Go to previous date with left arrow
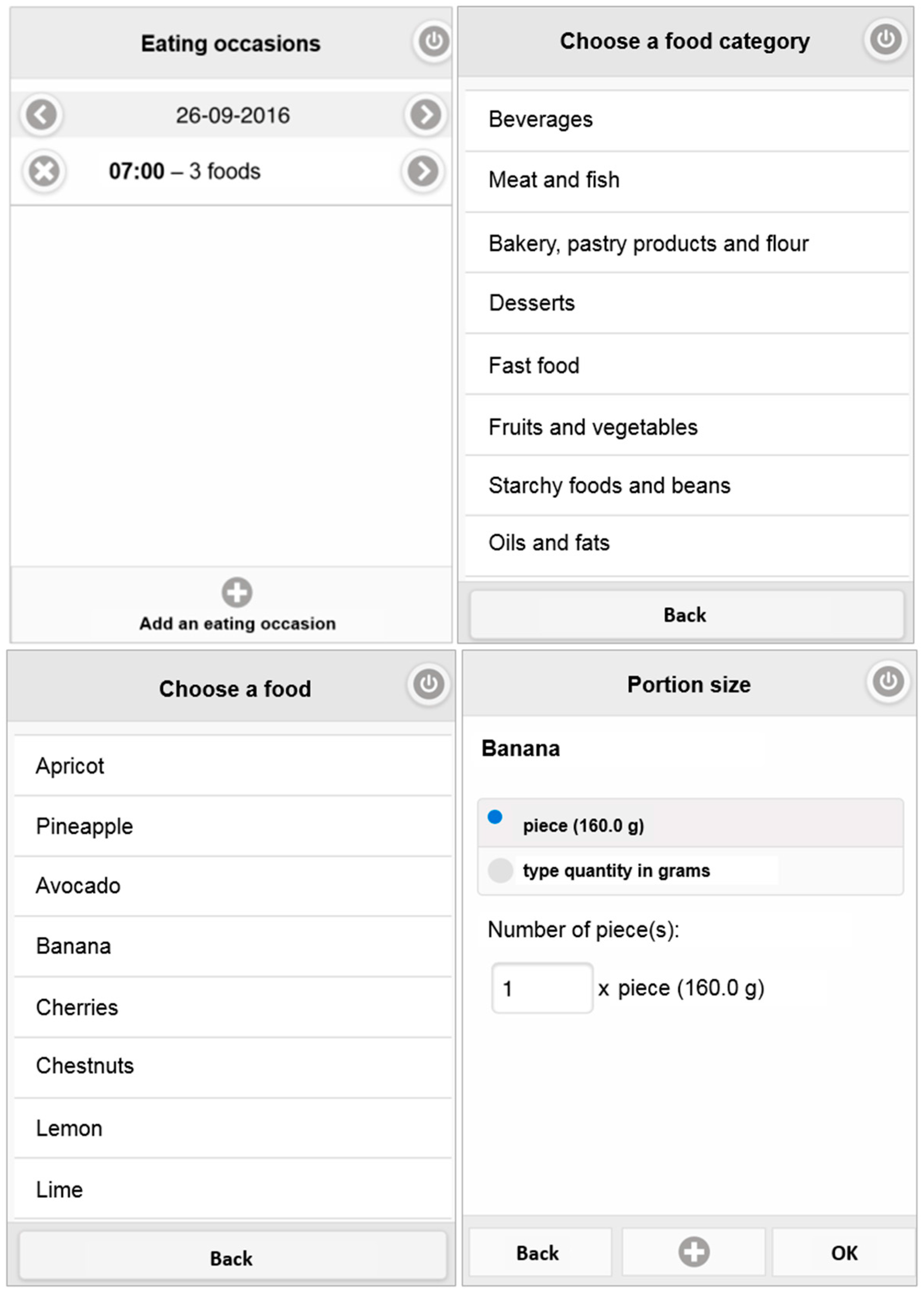 [41, 114]
